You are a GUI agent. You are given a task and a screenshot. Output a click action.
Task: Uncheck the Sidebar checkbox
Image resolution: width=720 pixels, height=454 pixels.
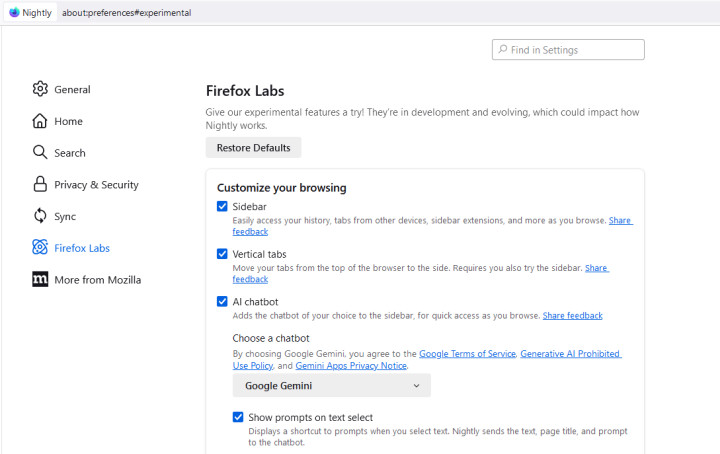tap(222, 206)
